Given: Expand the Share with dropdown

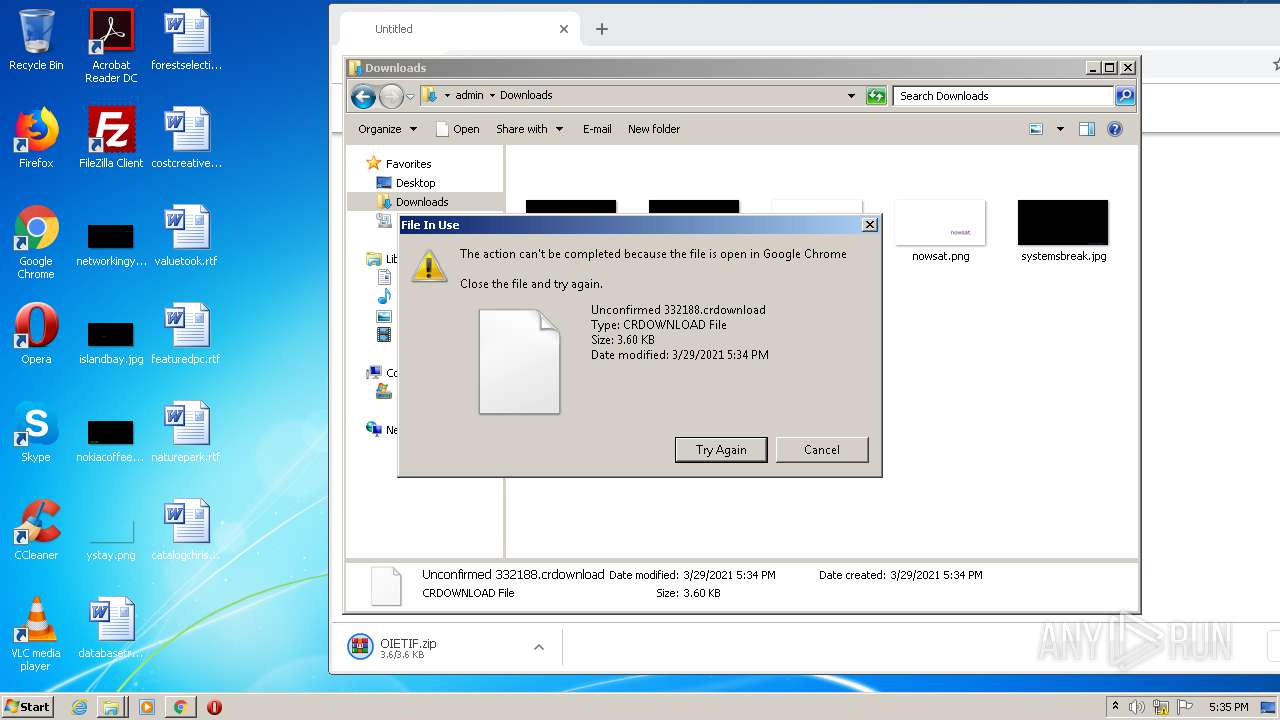Looking at the screenshot, I should point(530,129).
